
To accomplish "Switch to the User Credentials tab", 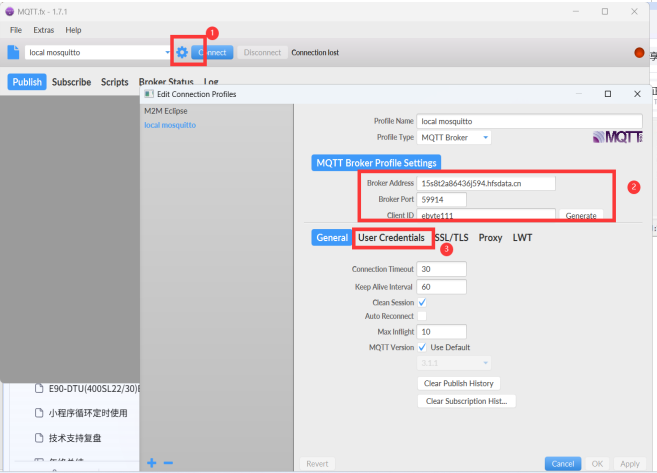I will point(393,238).
